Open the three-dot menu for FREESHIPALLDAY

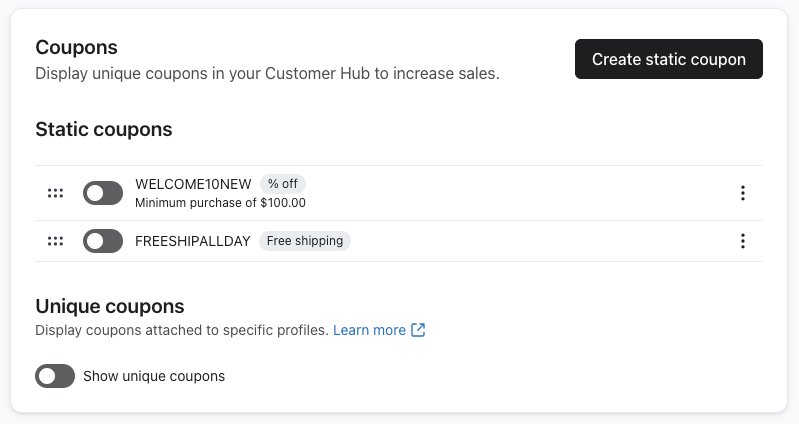pyautogui.click(x=742, y=241)
